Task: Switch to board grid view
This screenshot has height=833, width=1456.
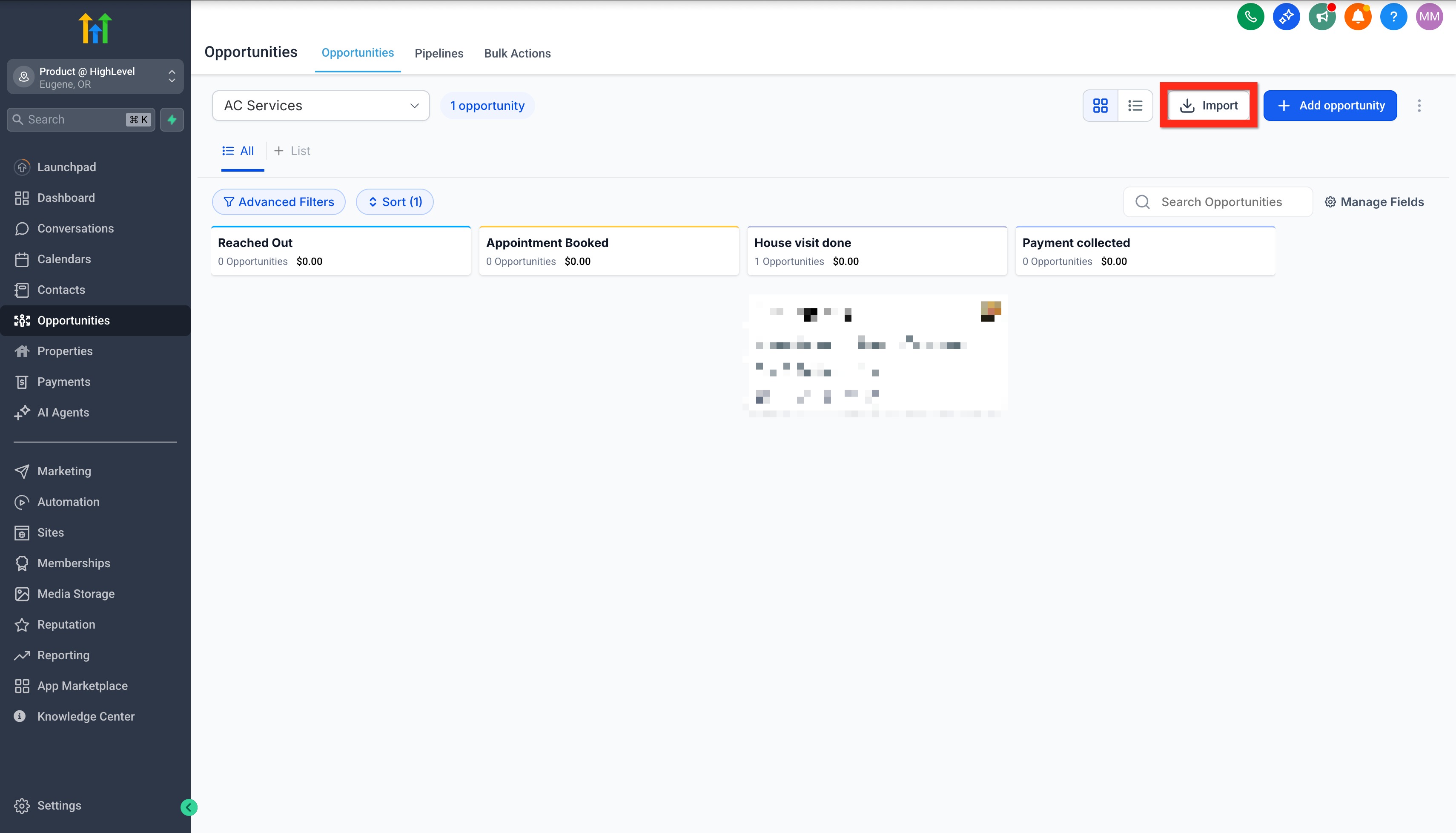Action: click(x=1100, y=105)
